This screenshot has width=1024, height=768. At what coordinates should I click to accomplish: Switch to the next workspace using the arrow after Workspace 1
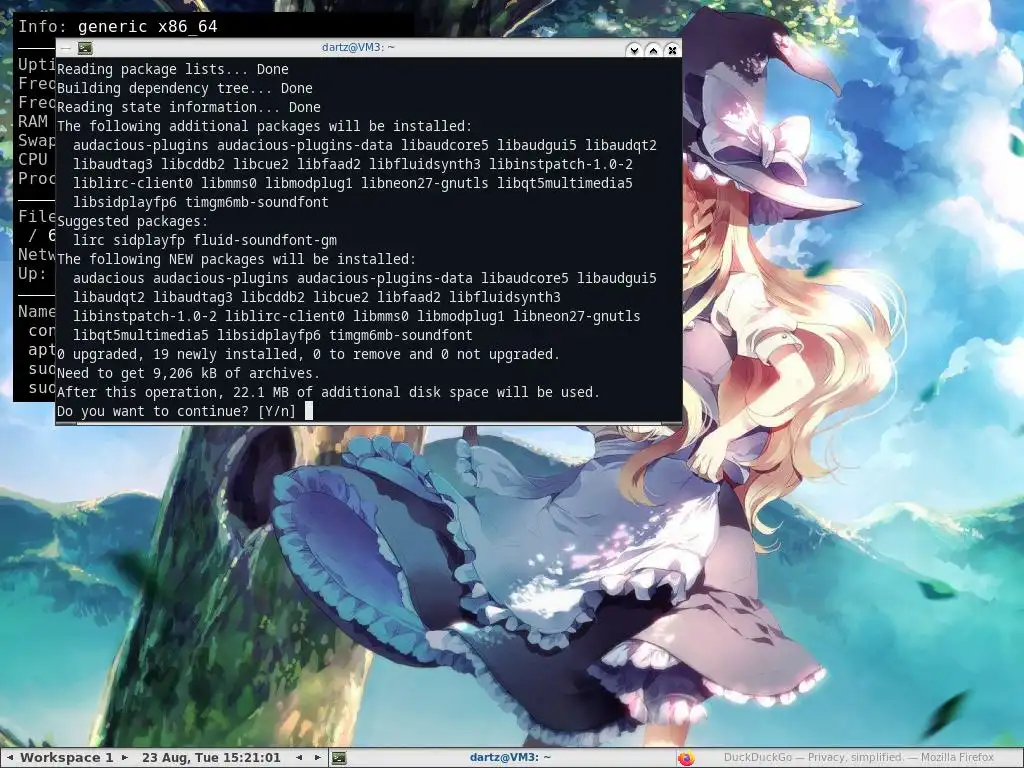pyautogui.click(x=125, y=758)
